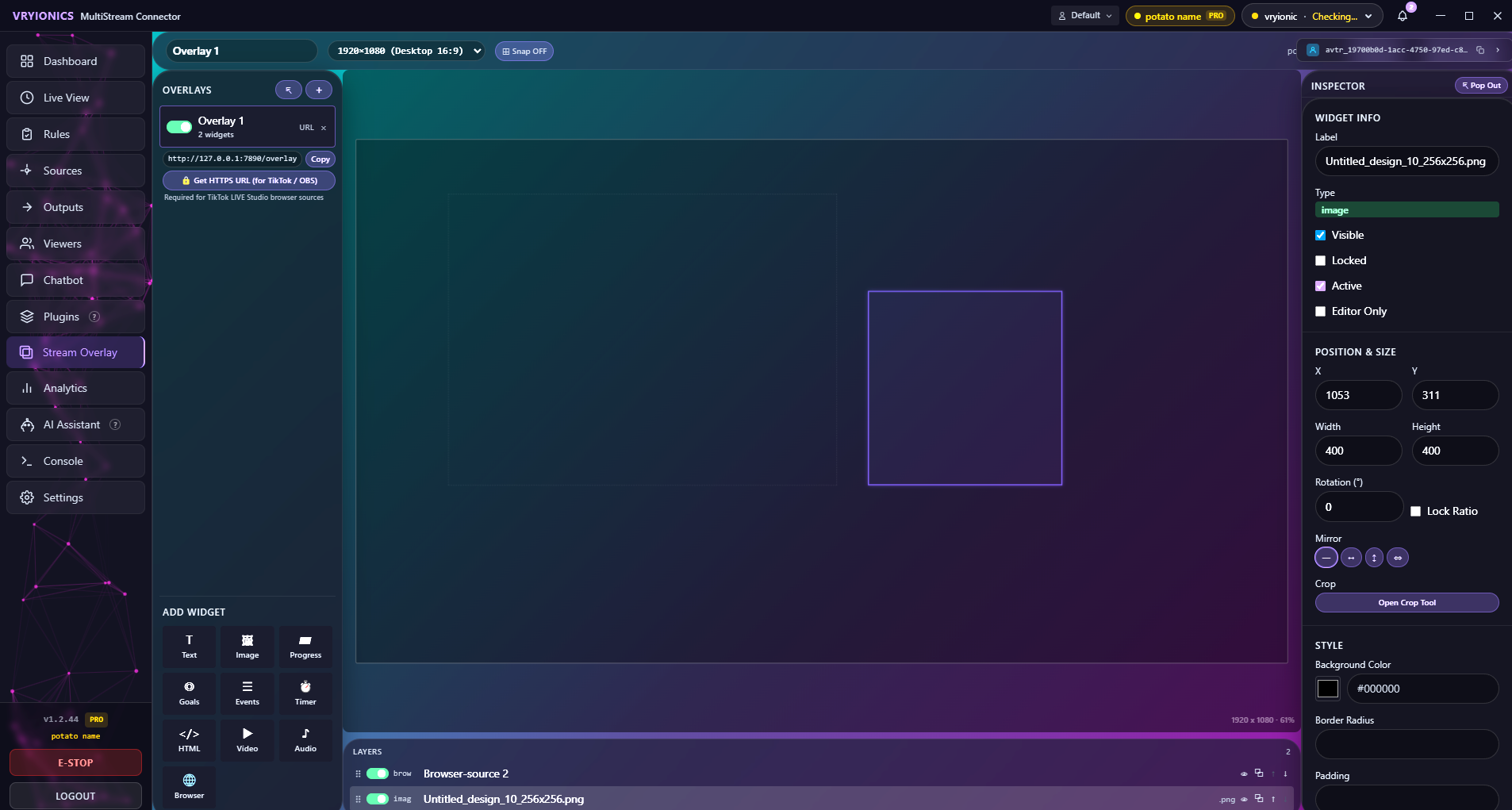This screenshot has height=810, width=1512.
Task: Add a Text widget
Action: pos(189,647)
